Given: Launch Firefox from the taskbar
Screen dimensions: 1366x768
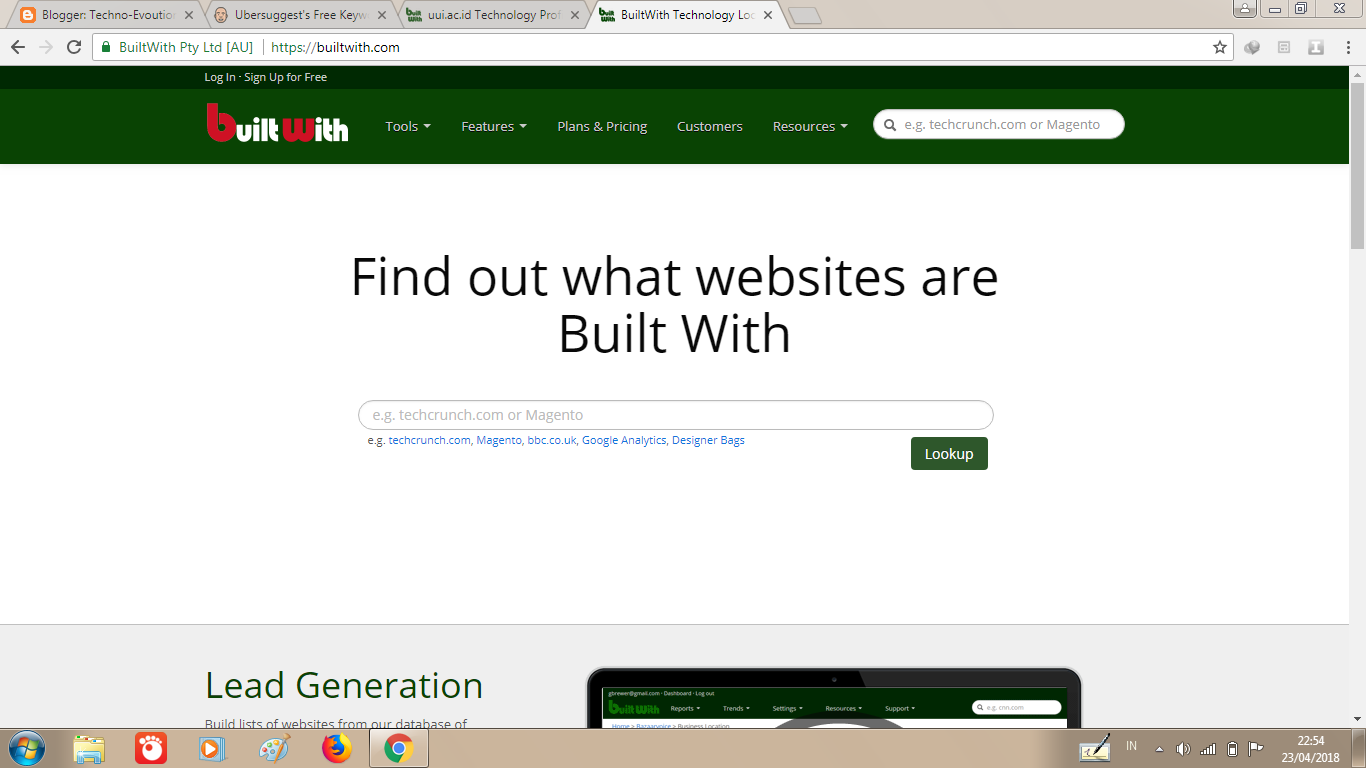Looking at the screenshot, I should 338,748.
